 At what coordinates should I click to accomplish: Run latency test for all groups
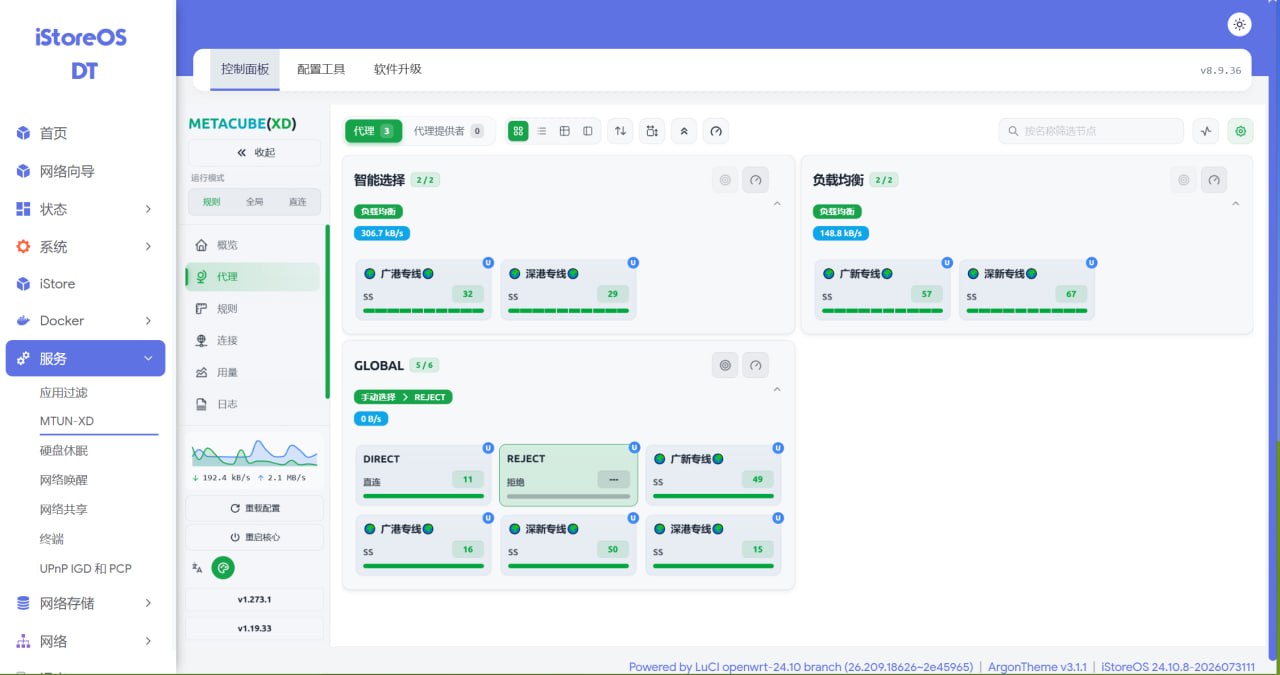point(716,131)
